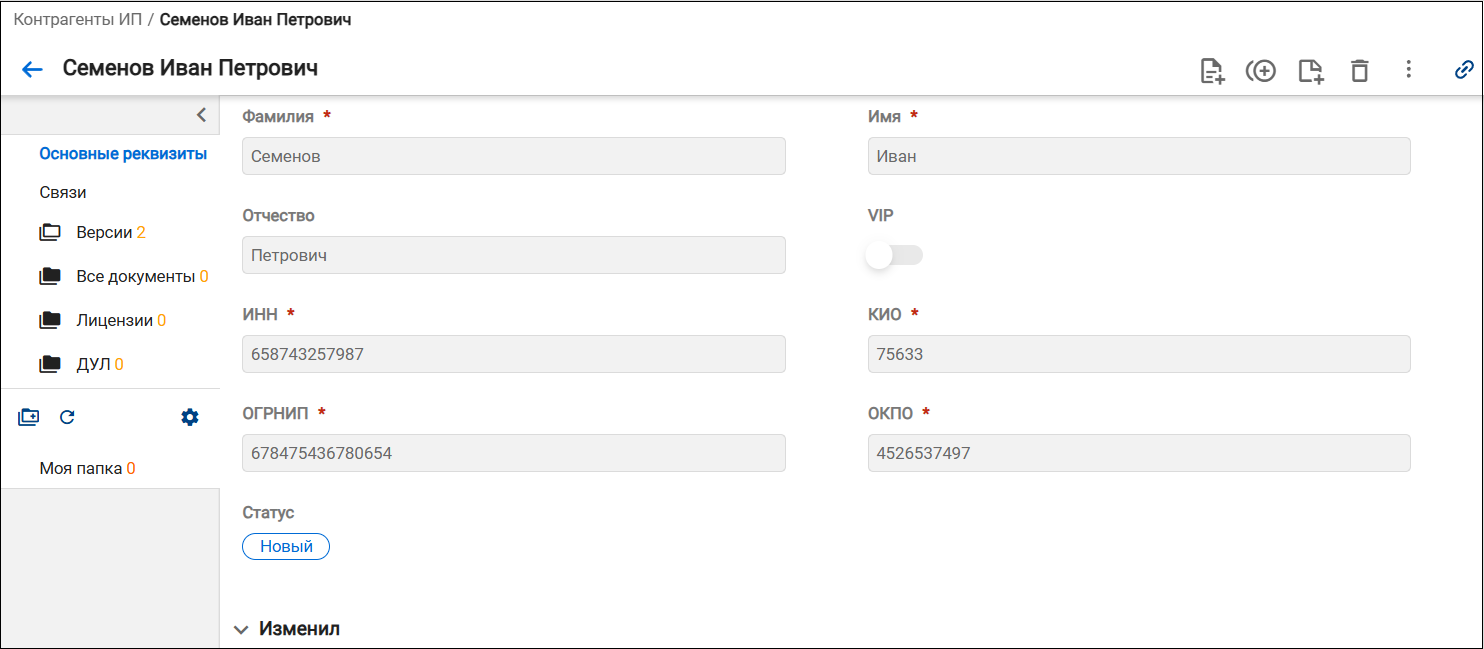This screenshot has height=649, width=1484.
Task: Click the back arrow next to the title
Action: tap(32, 69)
